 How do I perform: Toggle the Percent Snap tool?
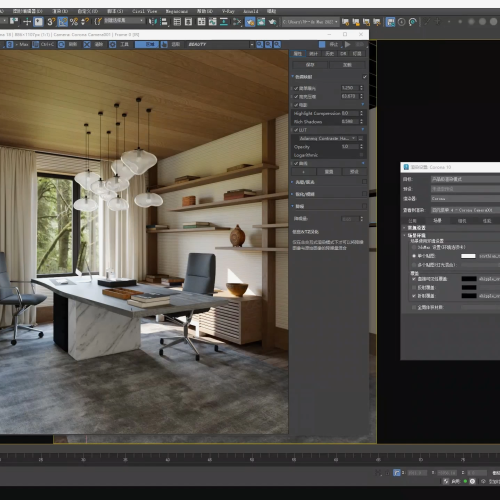click(x=74, y=22)
